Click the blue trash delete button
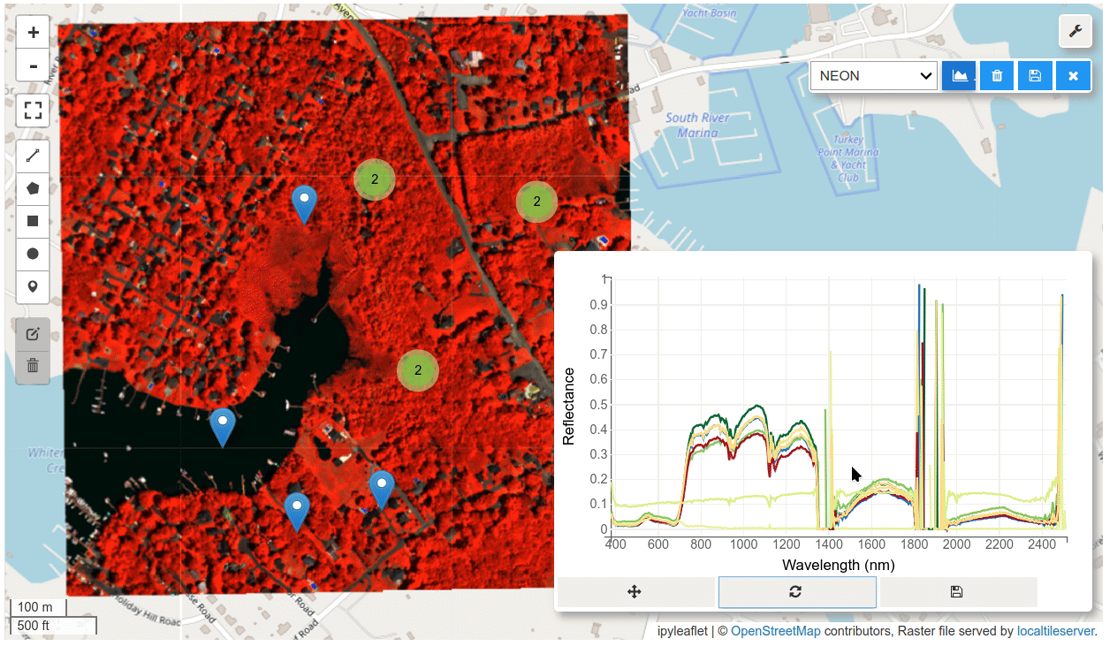The image size is (1110, 647). pyautogui.click(x=997, y=76)
